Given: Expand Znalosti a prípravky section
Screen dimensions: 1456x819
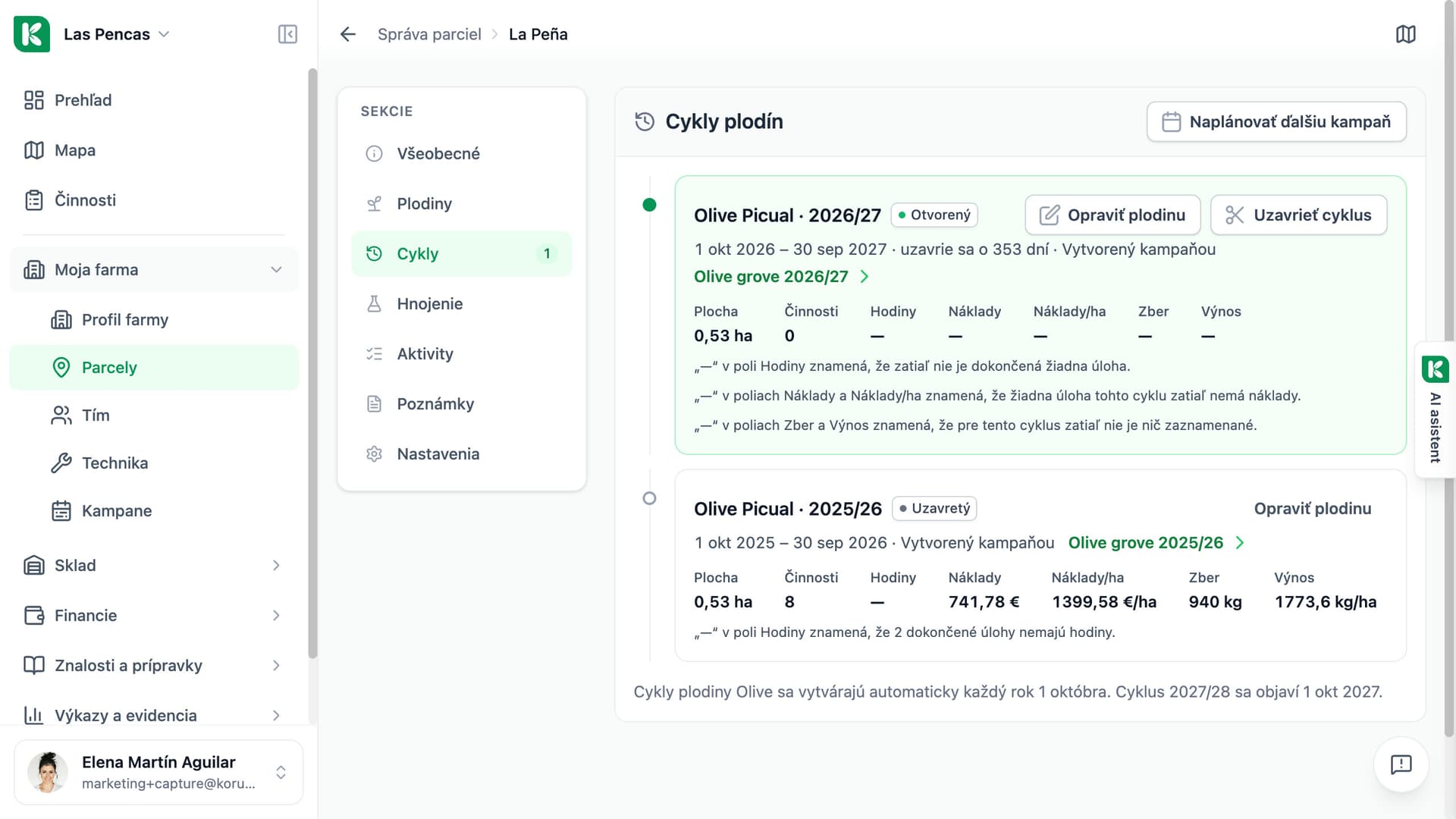Looking at the screenshot, I should coord(154,665).
